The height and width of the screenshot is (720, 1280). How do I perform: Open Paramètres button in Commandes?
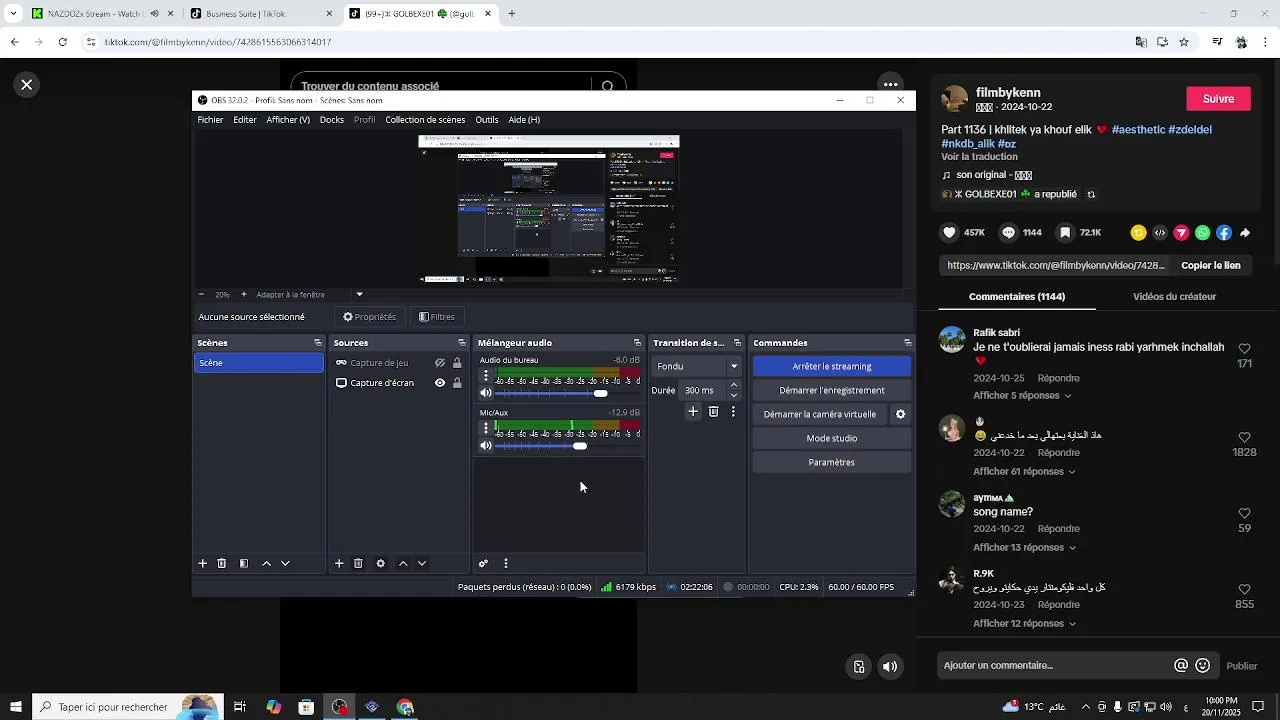[x=832, y=462]
